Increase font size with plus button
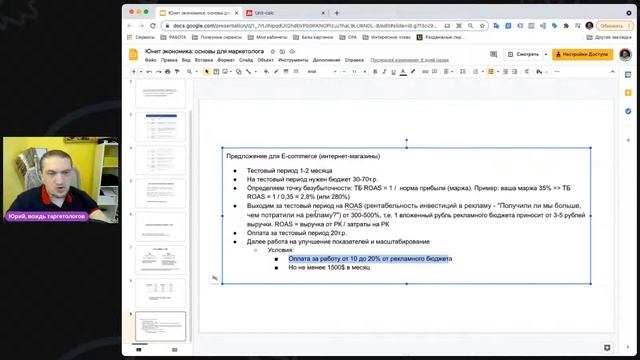This screenshot has width=640, height=360. [364, 72]
